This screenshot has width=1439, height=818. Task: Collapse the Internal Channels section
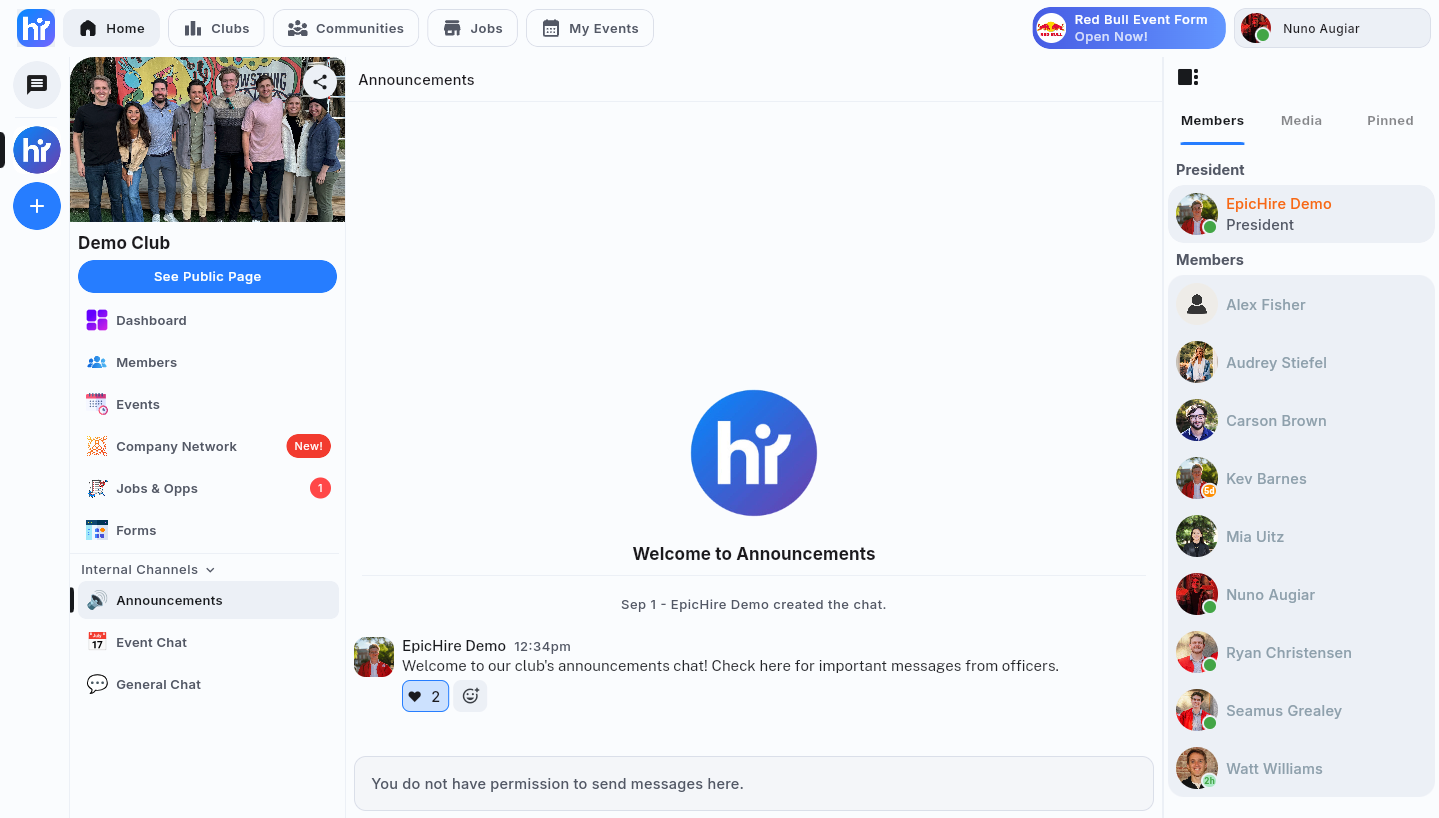[x=148, y=569]
